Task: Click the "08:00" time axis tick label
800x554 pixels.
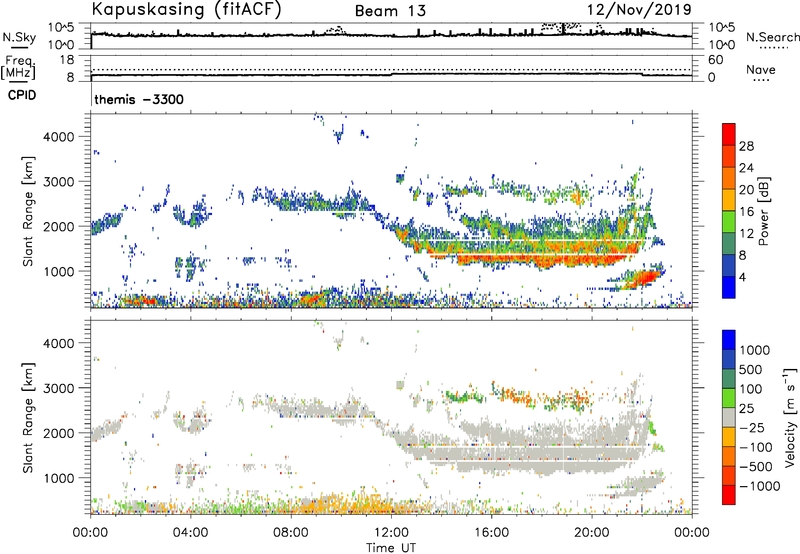Action: (x=291, y=533)
